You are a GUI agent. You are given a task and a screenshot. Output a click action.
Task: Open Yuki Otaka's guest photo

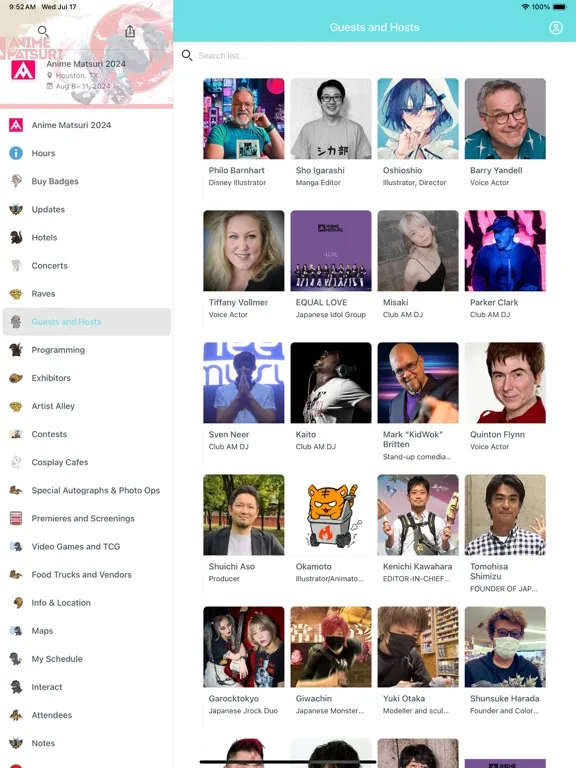[x=418, y=647]
